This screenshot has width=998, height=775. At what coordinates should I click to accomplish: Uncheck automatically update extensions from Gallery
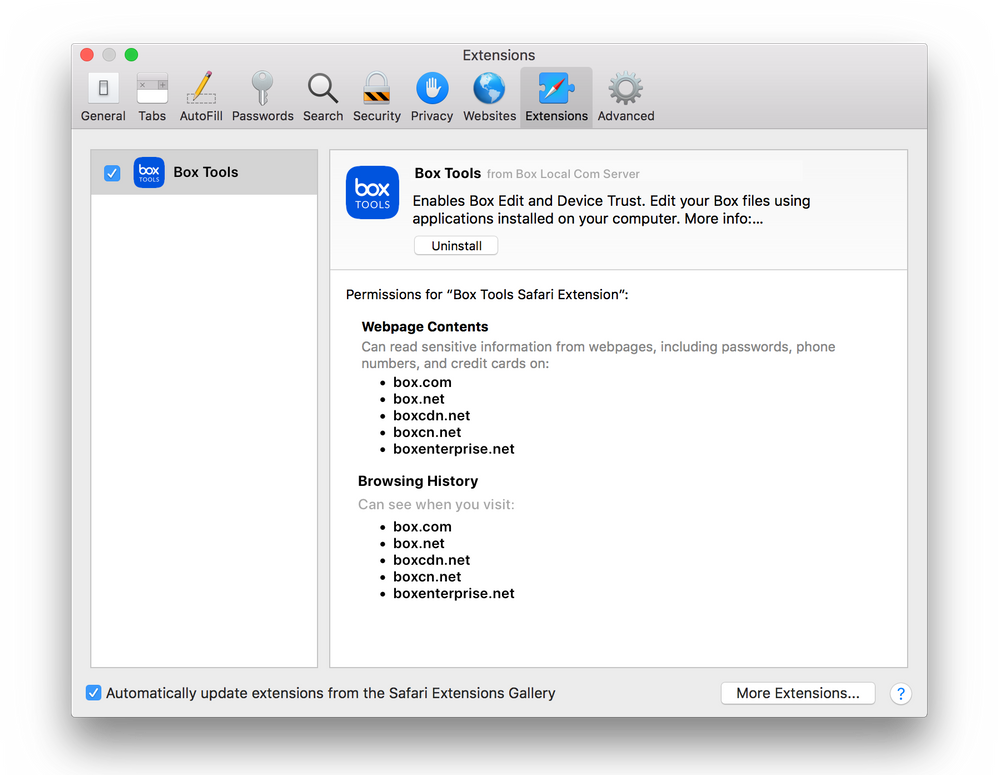click(93, 692)
